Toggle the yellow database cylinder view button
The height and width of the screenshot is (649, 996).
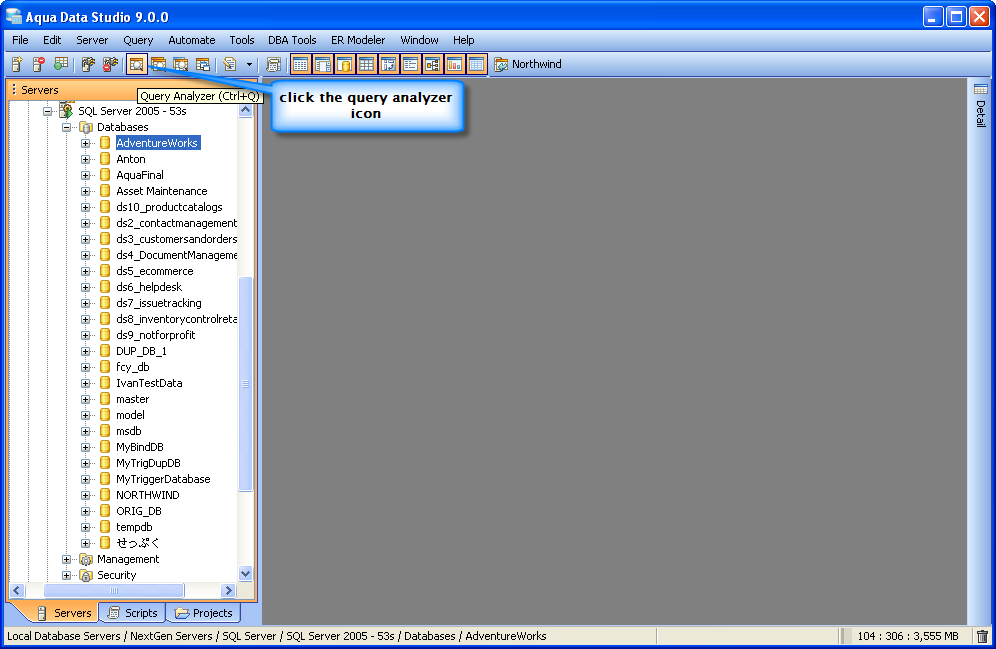pos(344,64)
